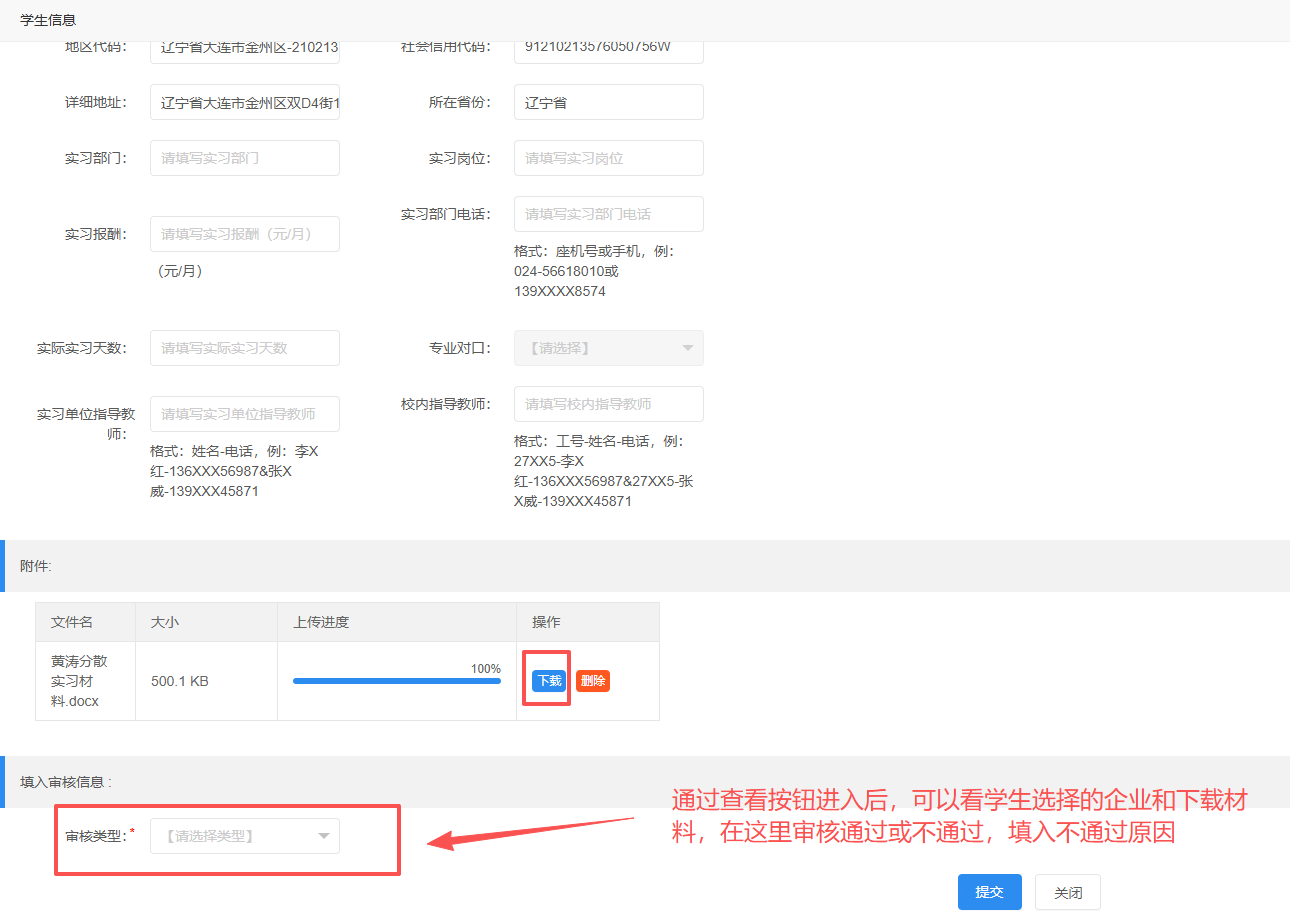Select the 实习部门电话 input field

click(608, 214)
